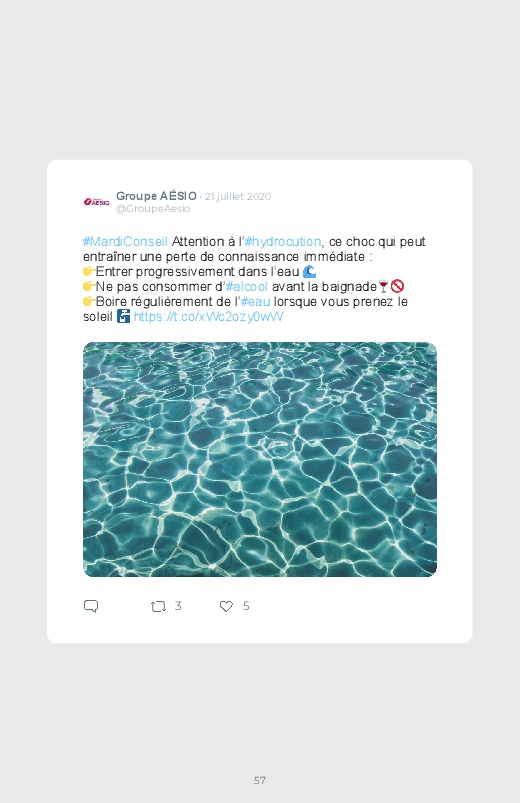Click the Groupe AÉSIO logo avatar
The image size is (520, 803).
(96, 202)
